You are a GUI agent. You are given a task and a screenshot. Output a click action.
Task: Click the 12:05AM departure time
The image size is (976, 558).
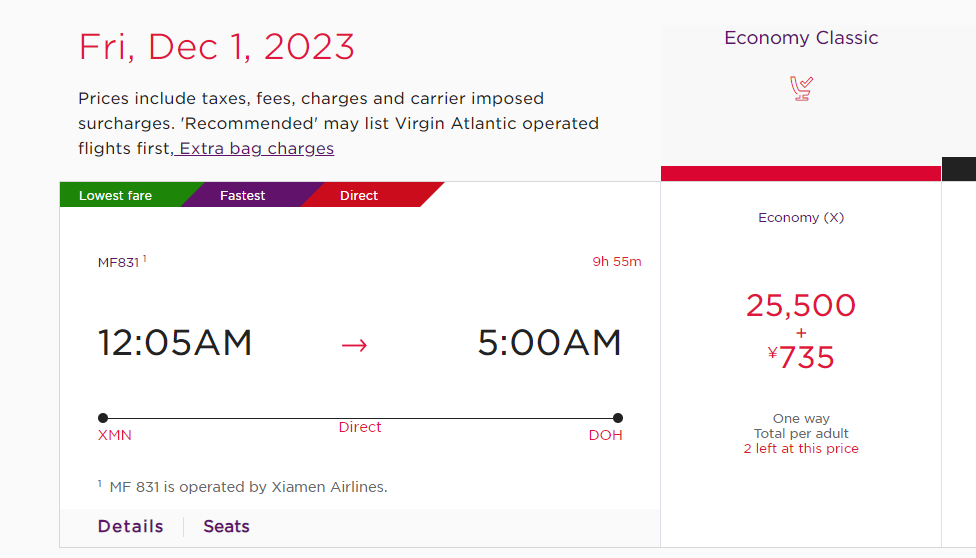tap(175, 343)
